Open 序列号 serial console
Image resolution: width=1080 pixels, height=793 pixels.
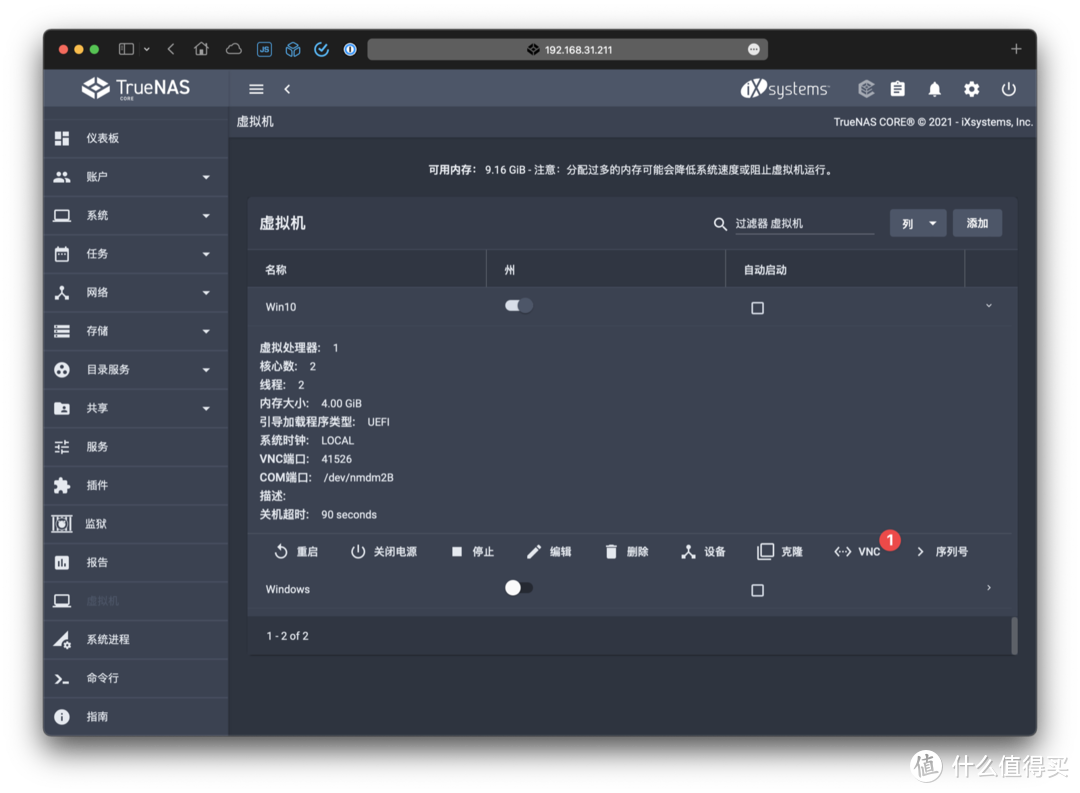(x=942, y=552)
